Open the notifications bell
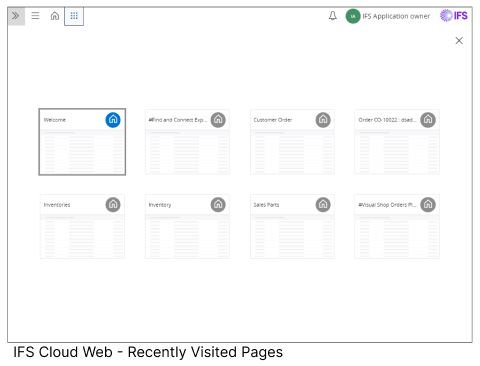Screen dimensions: 480x366 coord(333,16)
